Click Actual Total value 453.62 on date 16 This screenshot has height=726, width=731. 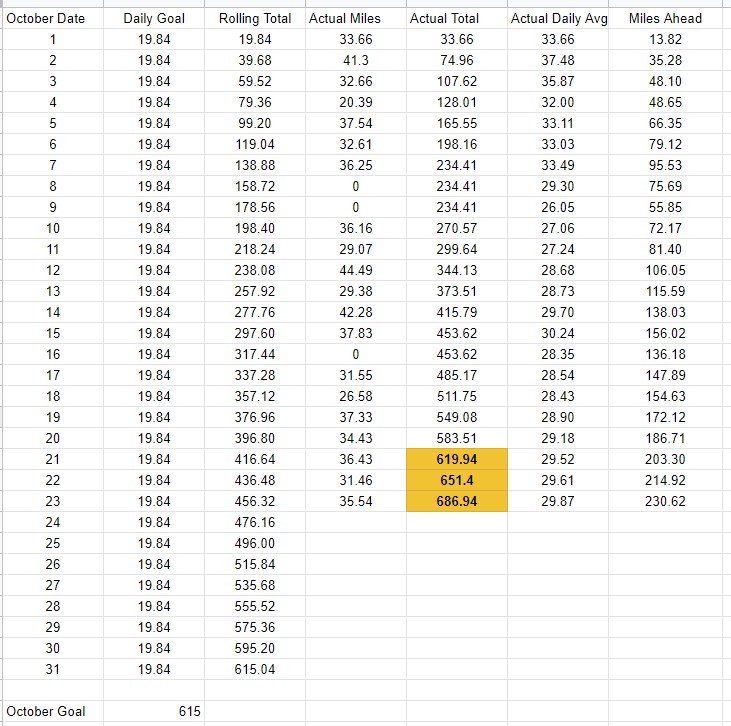457,354
